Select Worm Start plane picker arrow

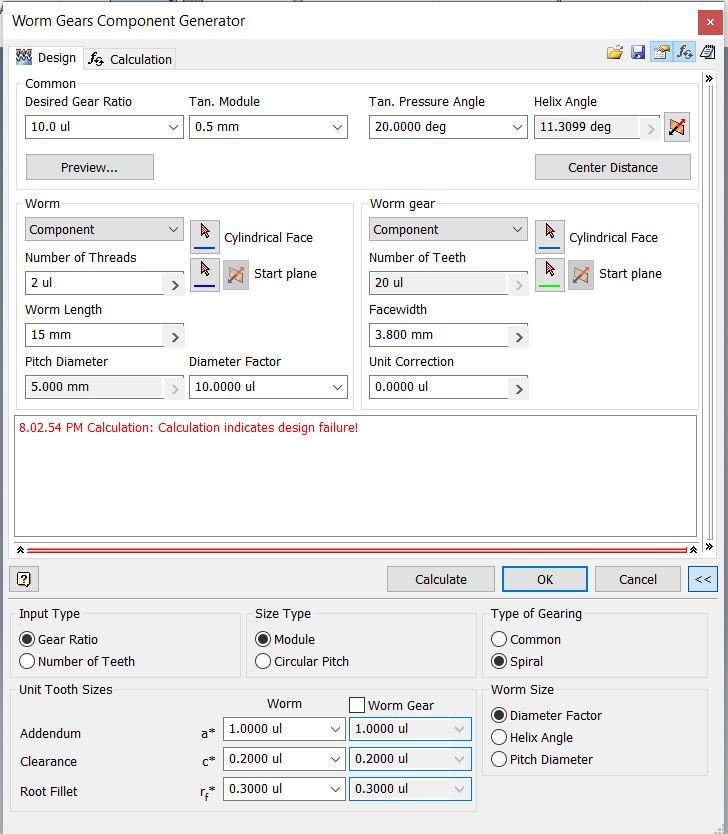[x=205, y=274]
